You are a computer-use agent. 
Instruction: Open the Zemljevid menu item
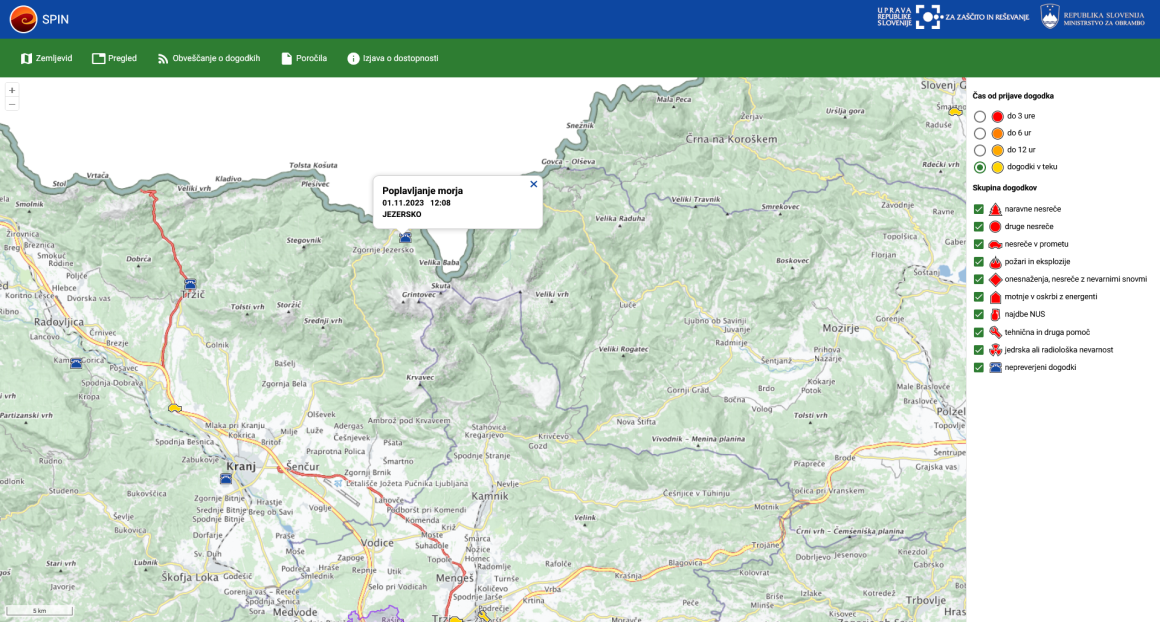pos(46,58)
